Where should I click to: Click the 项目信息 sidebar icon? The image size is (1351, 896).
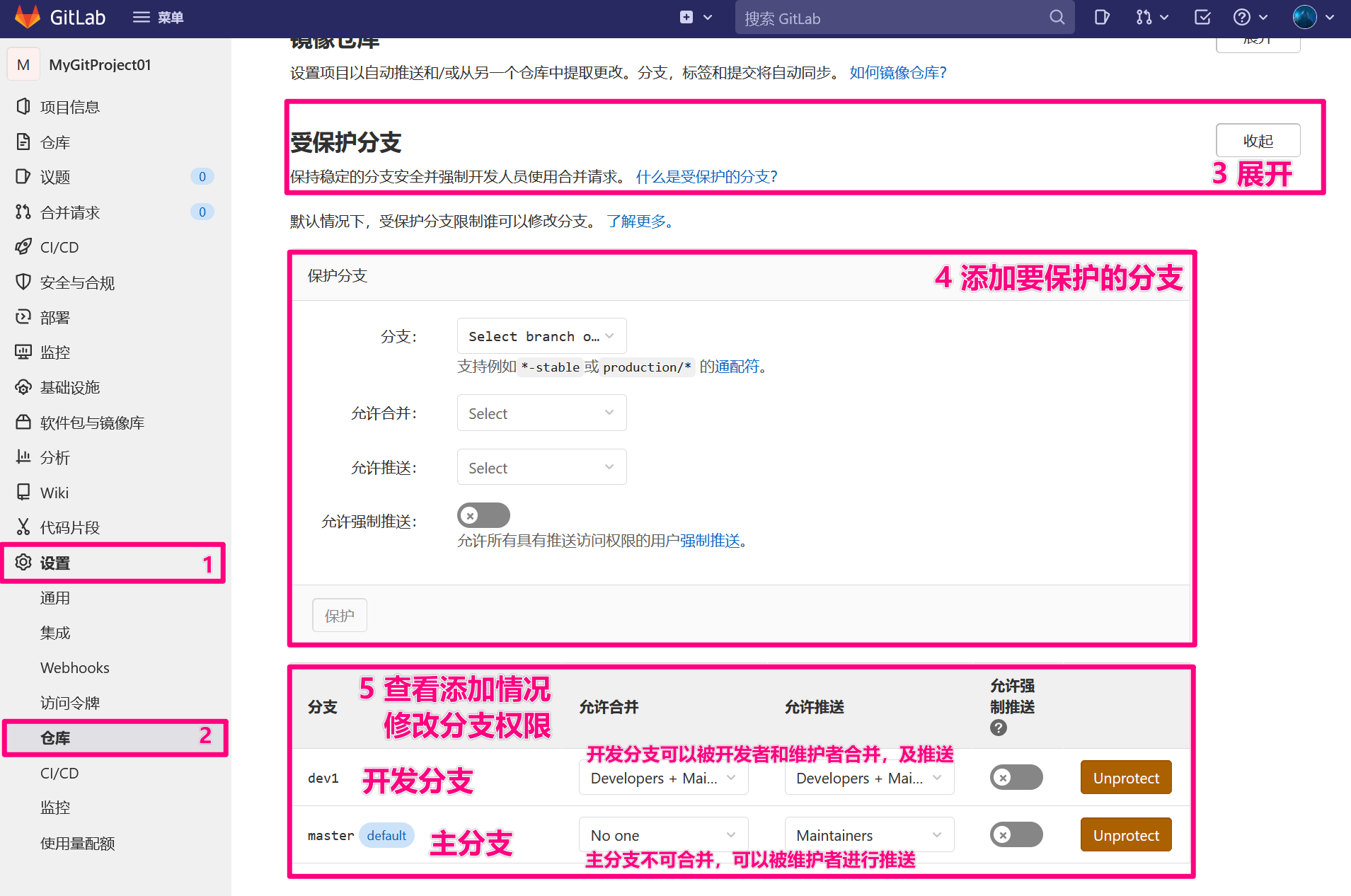pos(23,106)
